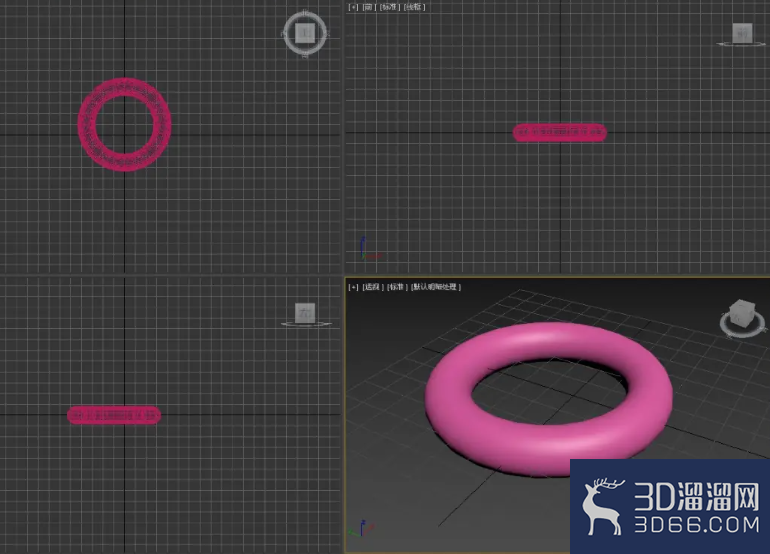Image resolution: width=770 pixels, height=554 pixels.
Task: Click the axis tripod in the perspective viewport
Action: click(362, 529)
